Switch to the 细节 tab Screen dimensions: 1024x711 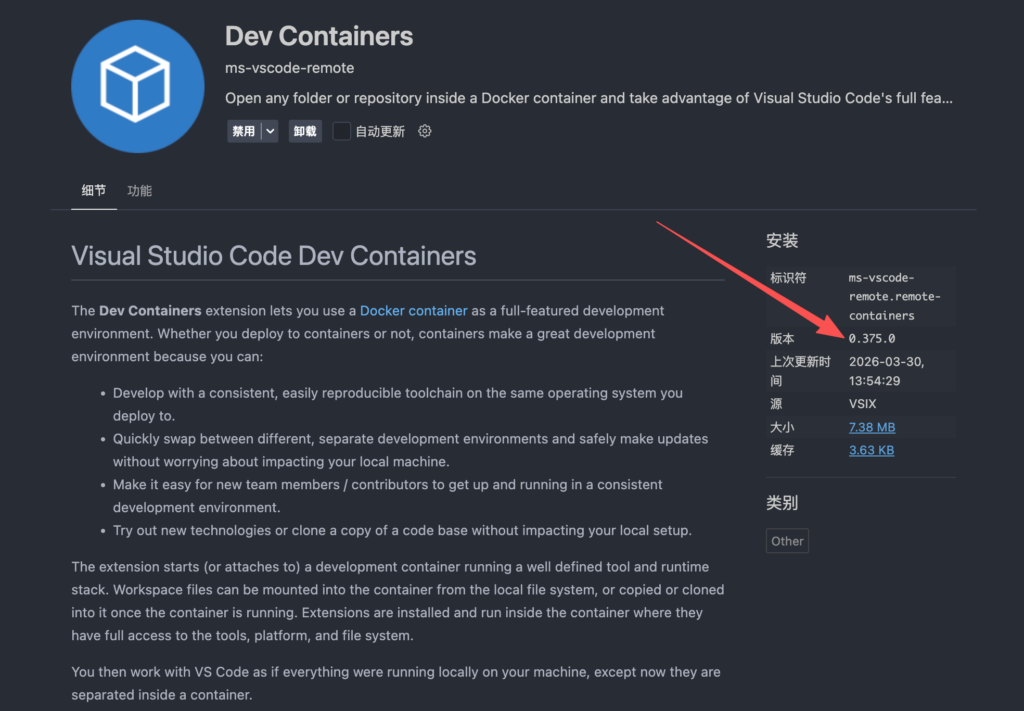[94, 190]
